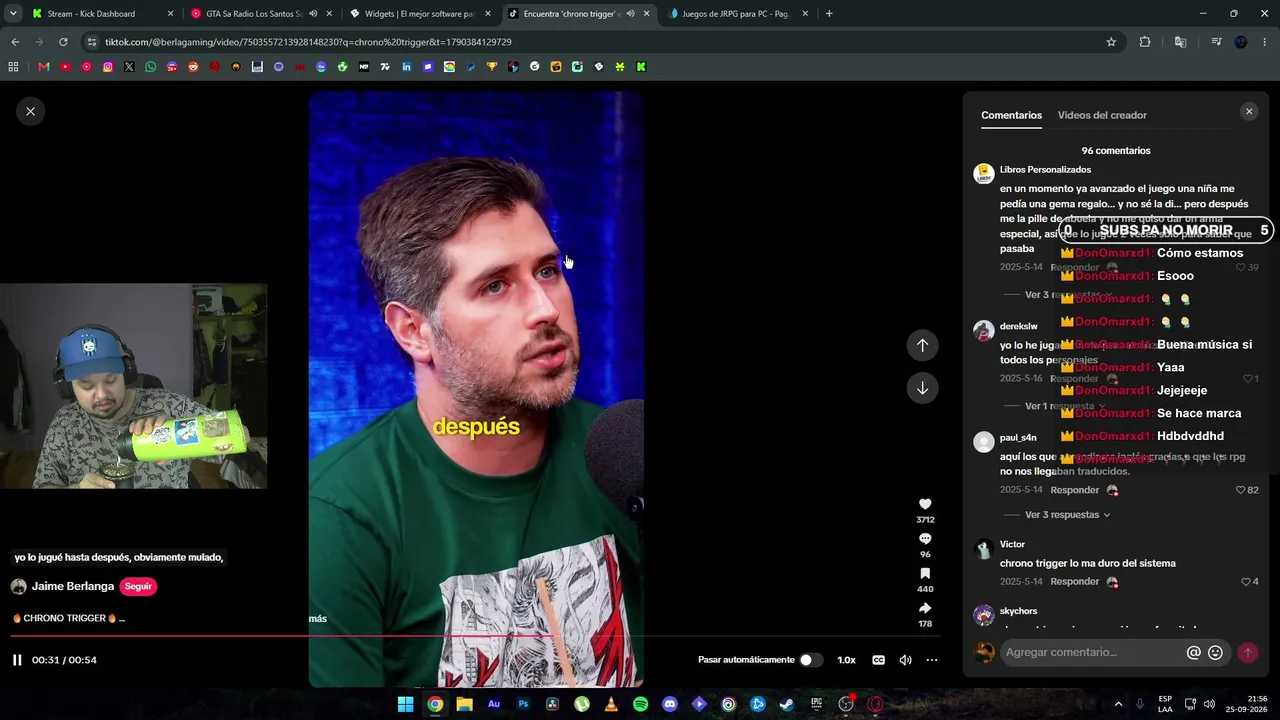Share the video using arrow icon

tap(925, 608)
